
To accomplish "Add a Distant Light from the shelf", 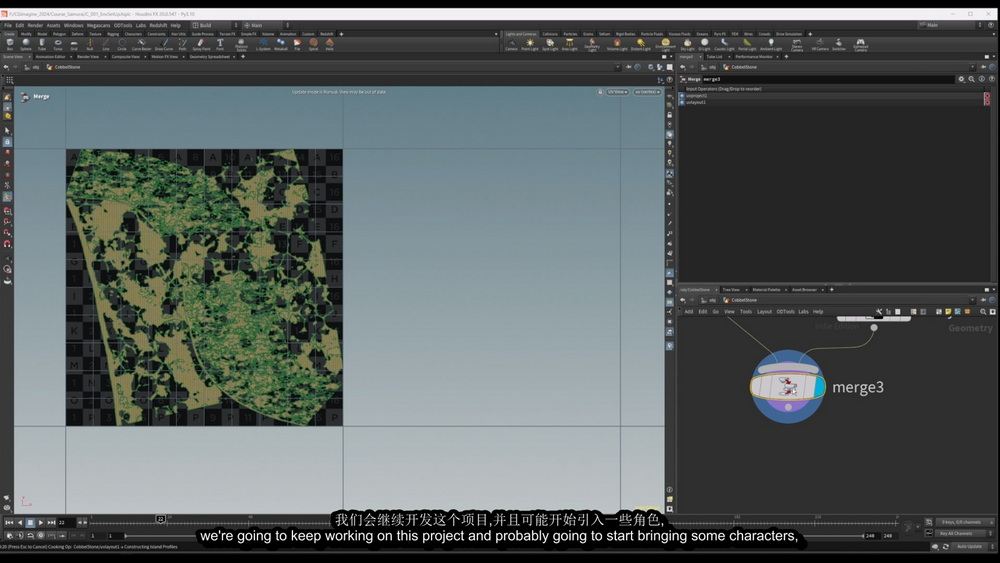I will point(640,44).
